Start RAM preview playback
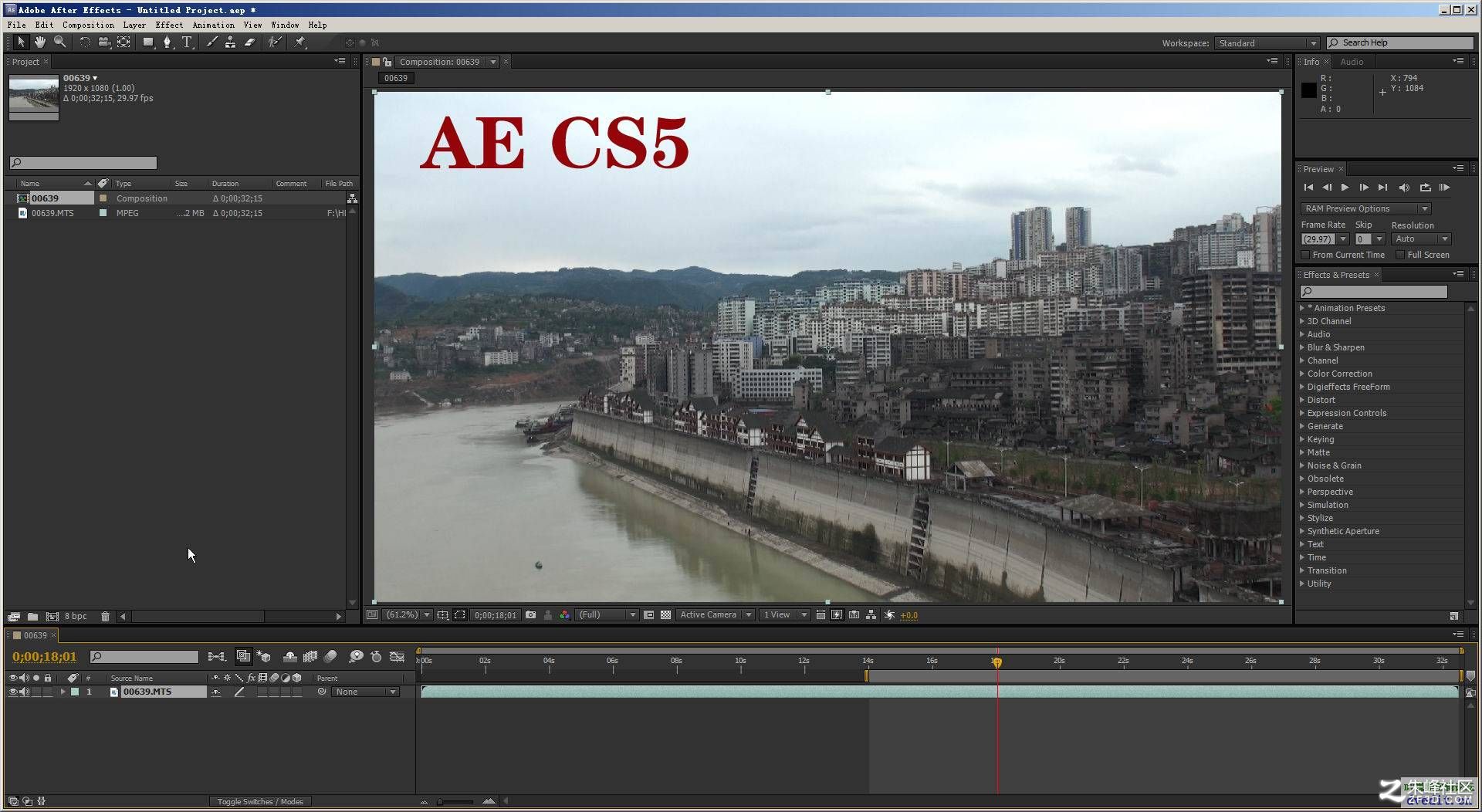This screenshot has width=1482, height=812. [x=1444, y=188]
